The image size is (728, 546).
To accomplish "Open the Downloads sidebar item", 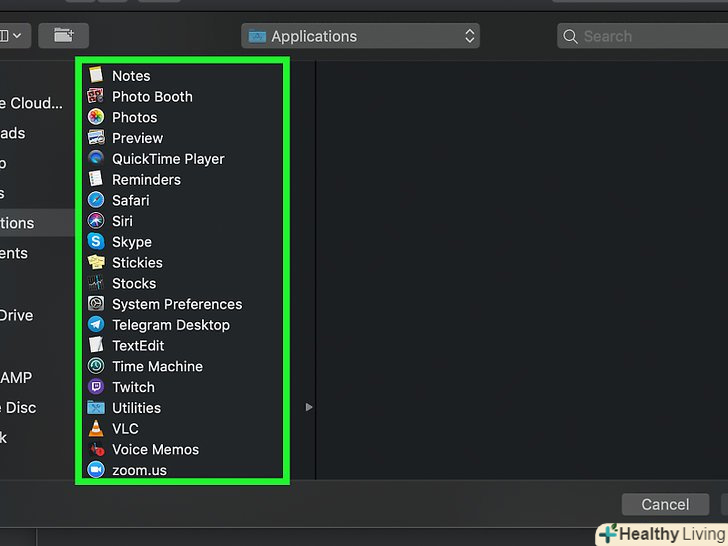I will (13, 133).
